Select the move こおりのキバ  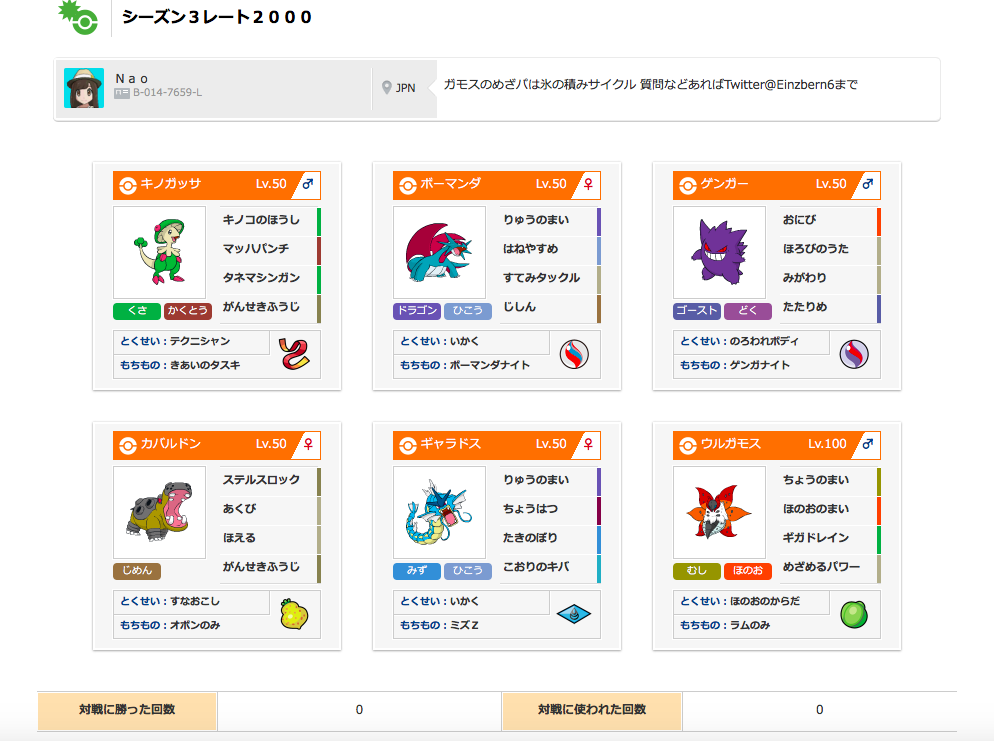click(550, 567)
